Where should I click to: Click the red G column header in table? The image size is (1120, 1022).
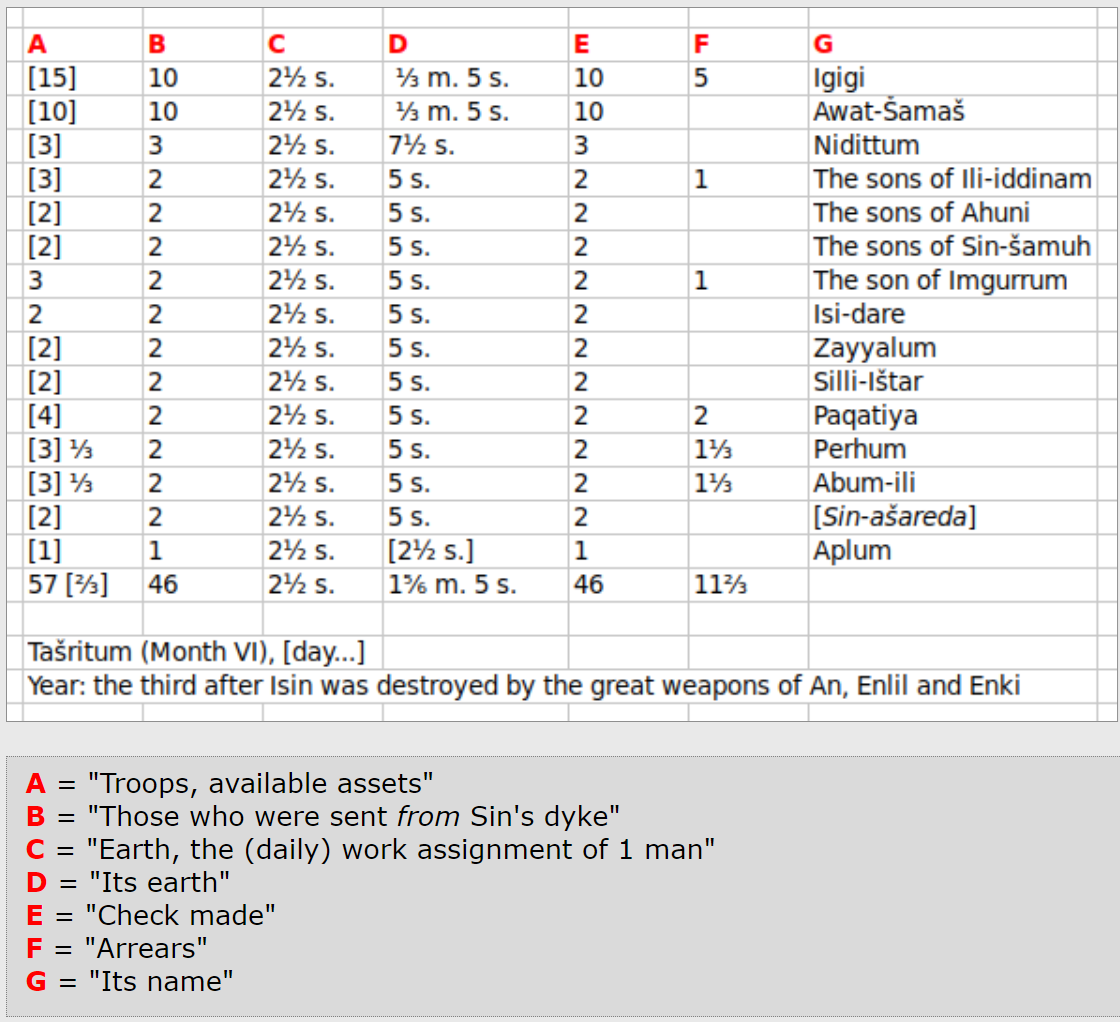823,44
